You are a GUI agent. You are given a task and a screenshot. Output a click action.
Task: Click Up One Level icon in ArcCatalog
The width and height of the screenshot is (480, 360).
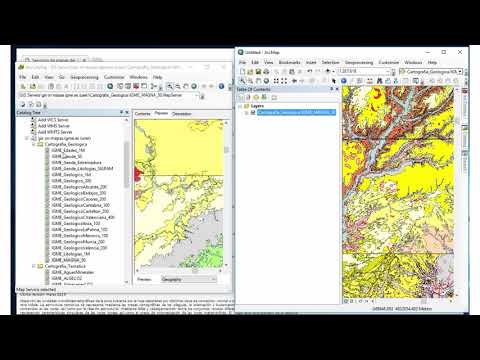click(x=23, y=86)
